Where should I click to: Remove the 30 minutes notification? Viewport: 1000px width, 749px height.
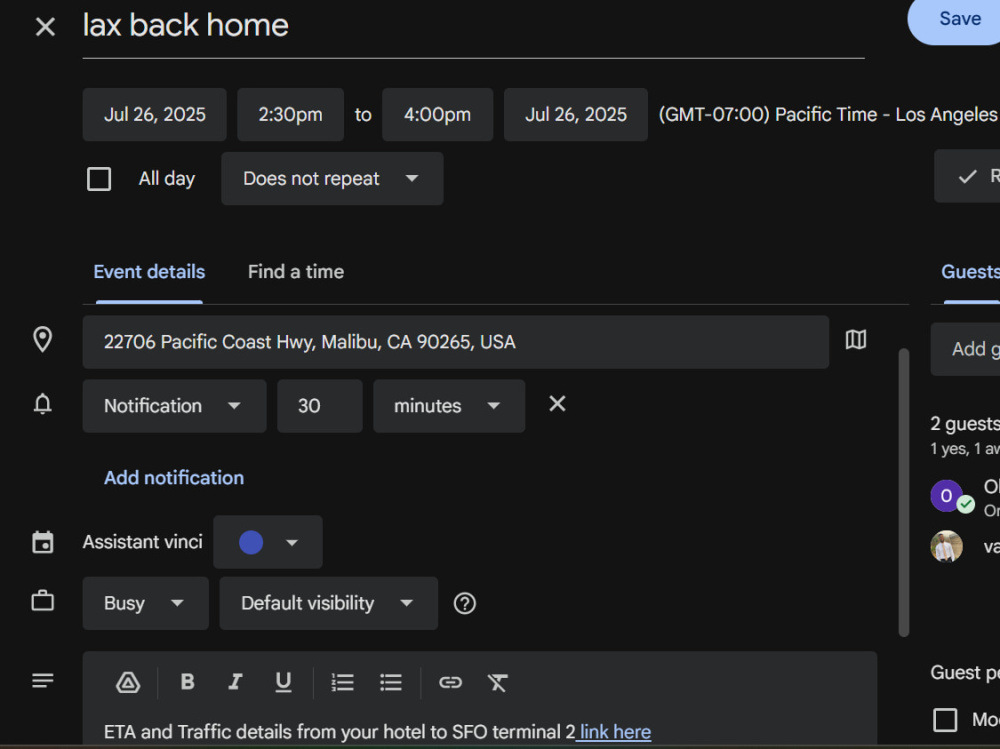[557, 404]
